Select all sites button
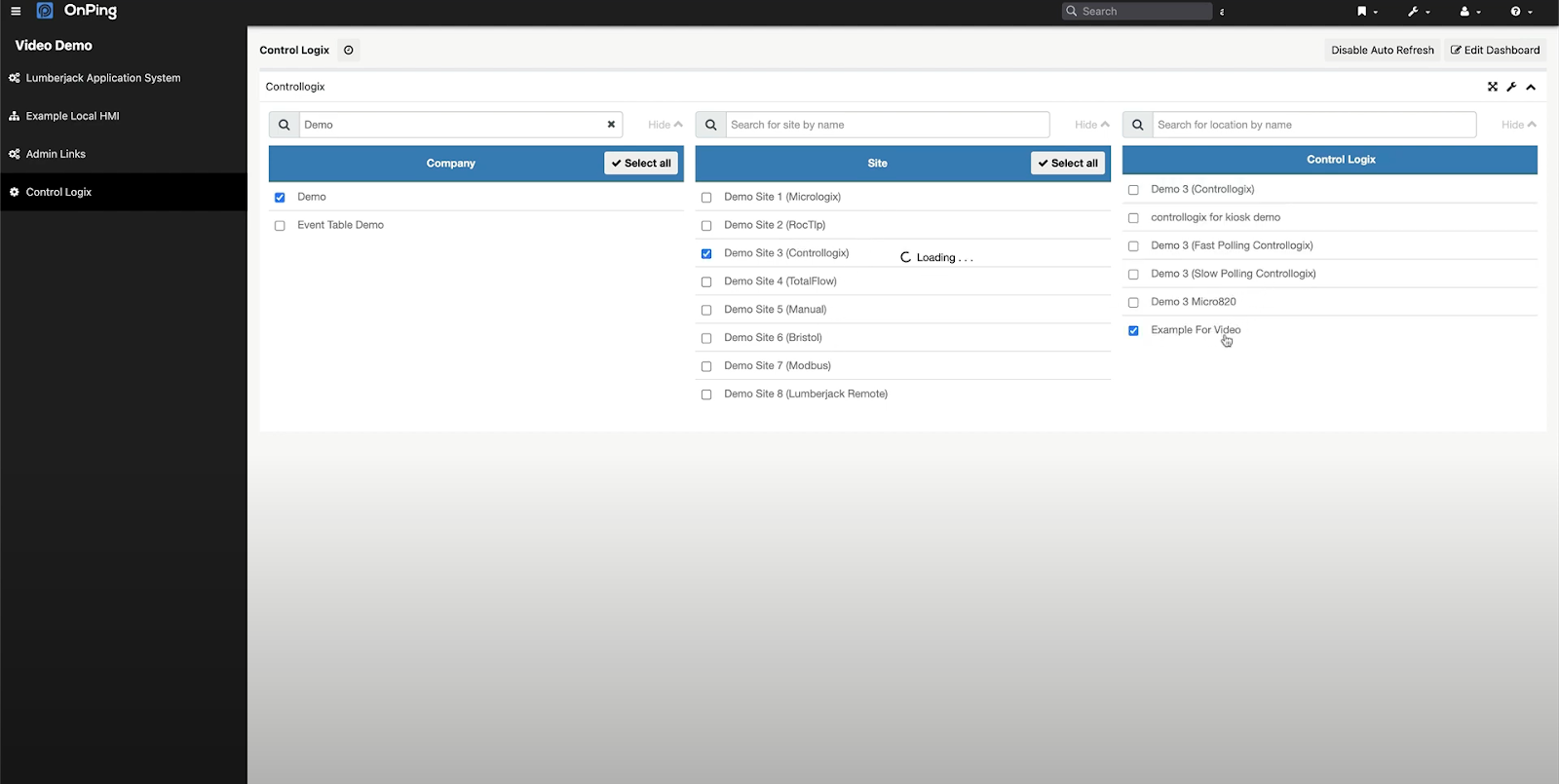 pos(1068,164)
